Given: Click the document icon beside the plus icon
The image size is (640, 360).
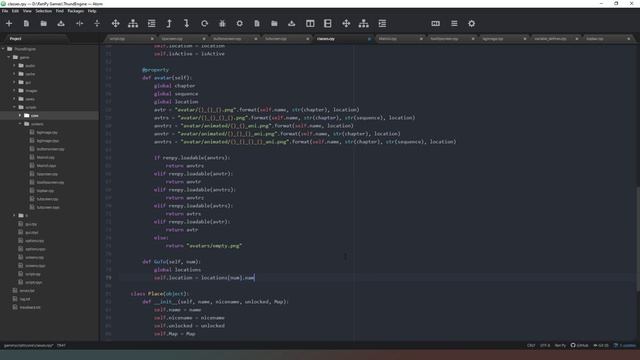Looking at the screenshot, I should click(26, 24).
